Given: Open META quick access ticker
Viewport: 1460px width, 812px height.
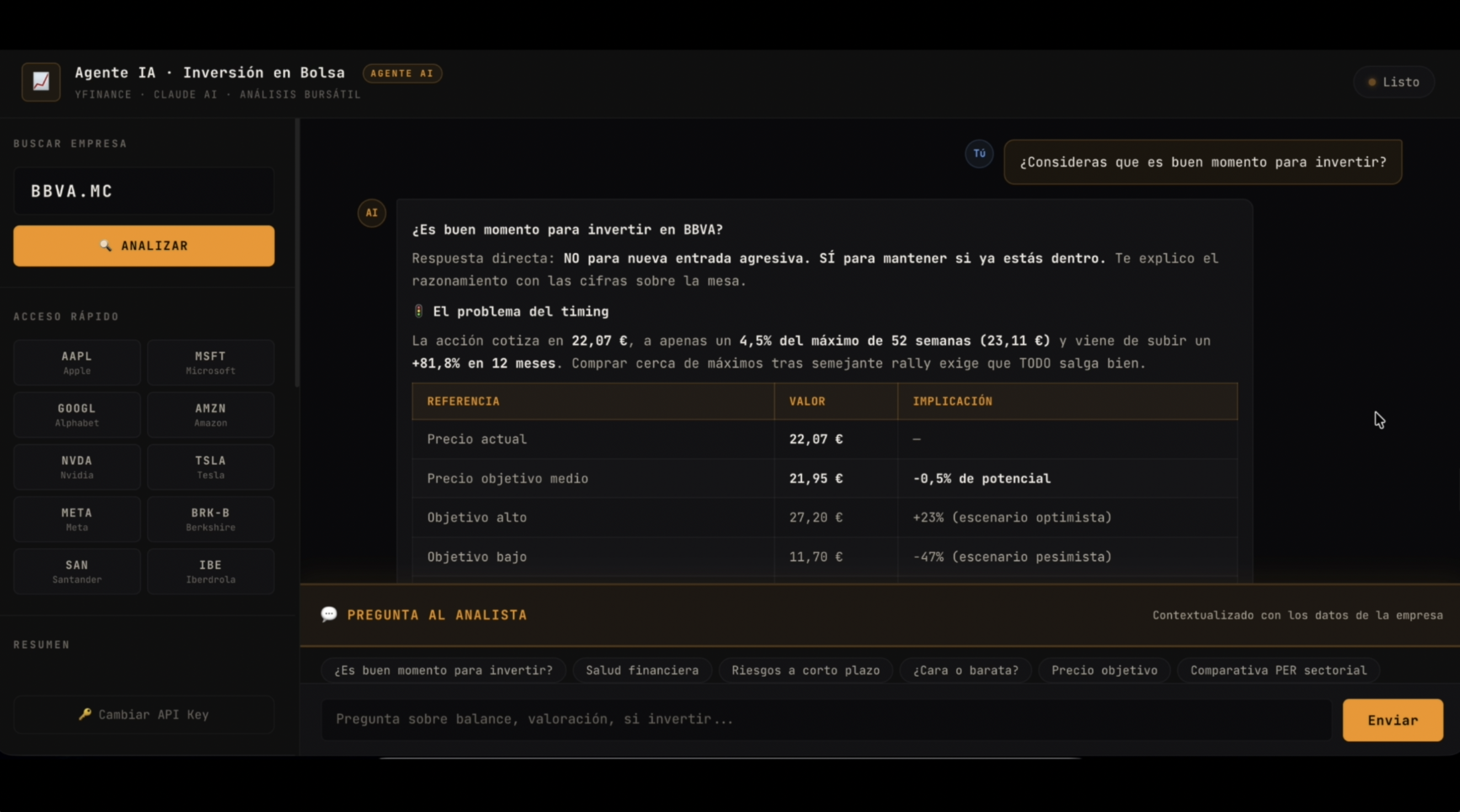Looking at the screenshot, I should point(77,519).
